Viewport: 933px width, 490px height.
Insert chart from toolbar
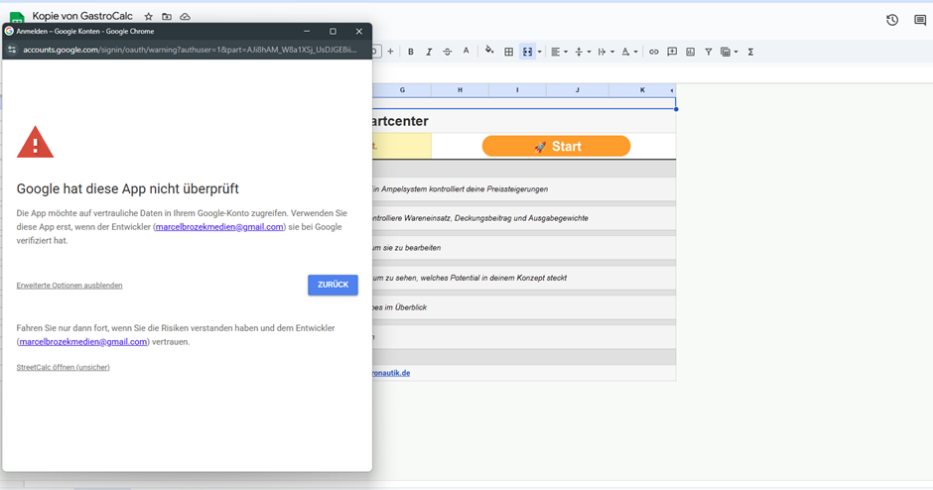point(690,52)
